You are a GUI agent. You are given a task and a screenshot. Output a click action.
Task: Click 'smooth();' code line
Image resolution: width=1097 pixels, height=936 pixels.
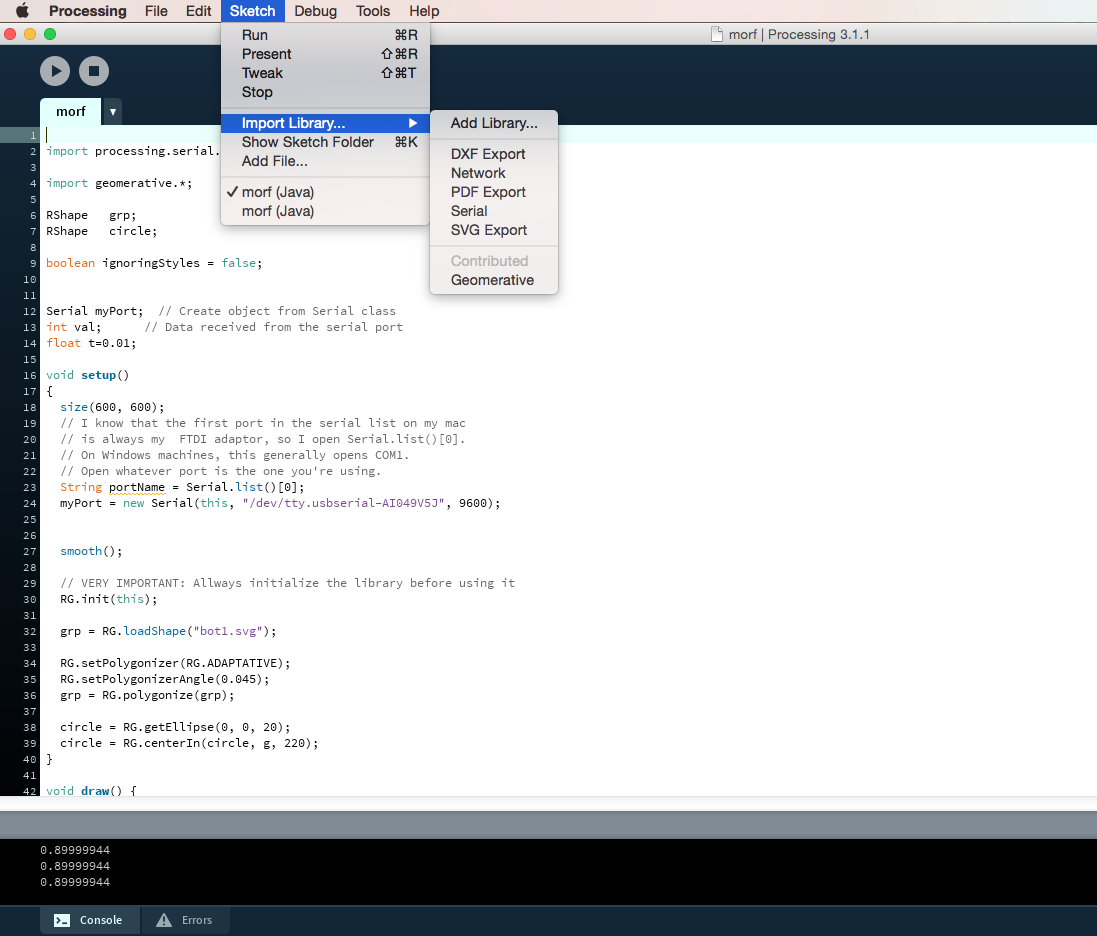click(x=91, y=551)
